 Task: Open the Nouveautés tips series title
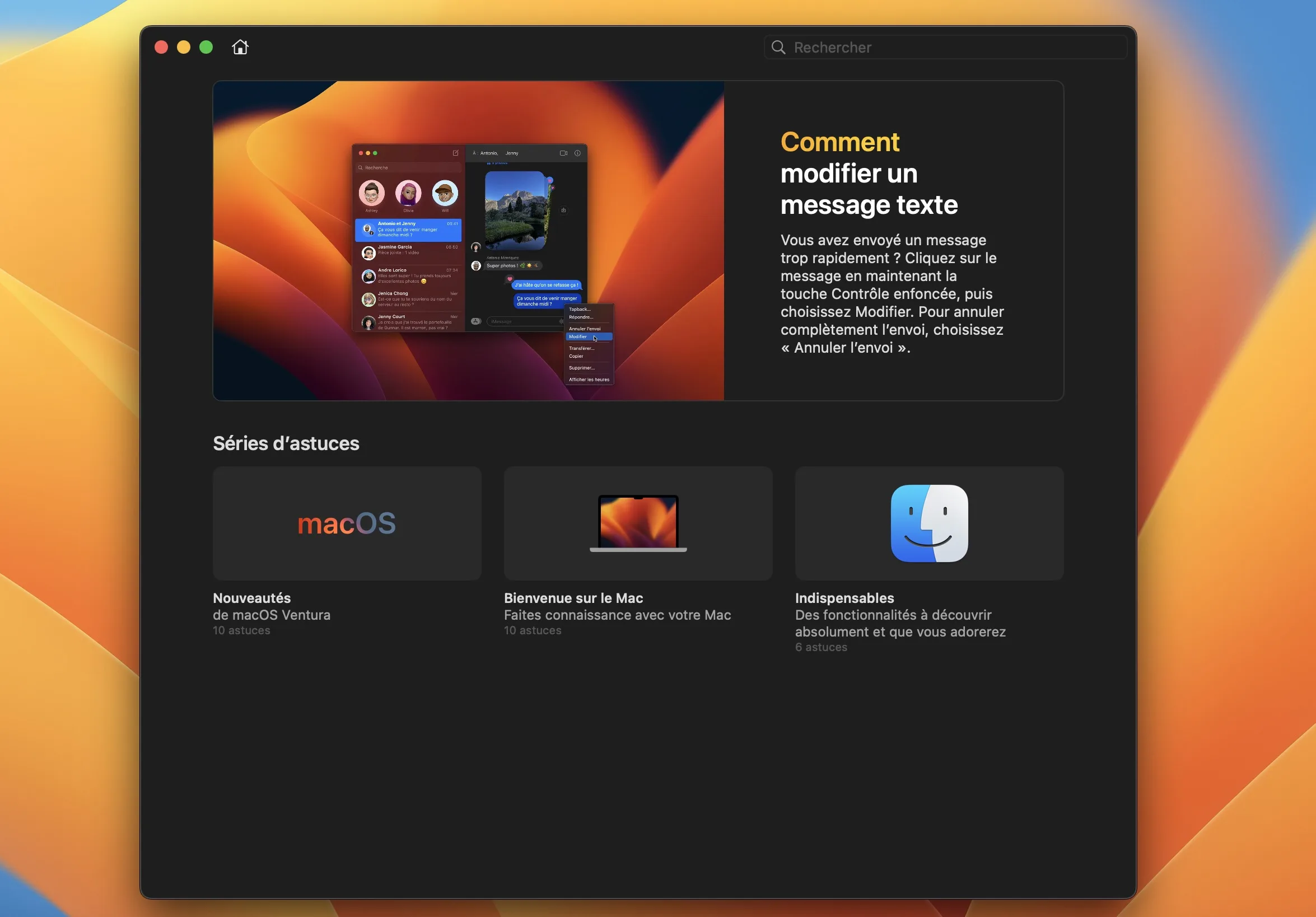tap(251, 598)
